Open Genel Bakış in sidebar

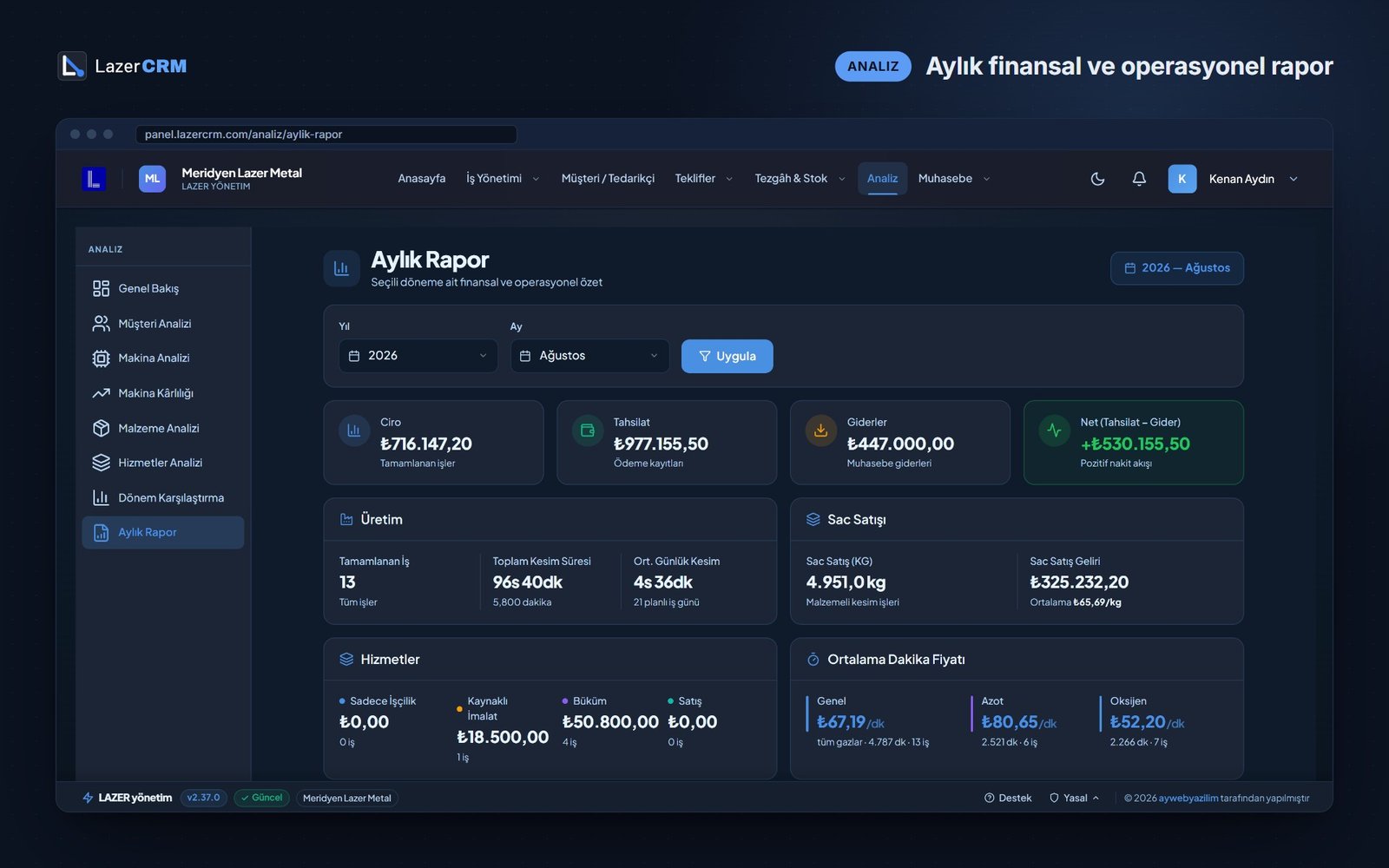pos(163,288)
